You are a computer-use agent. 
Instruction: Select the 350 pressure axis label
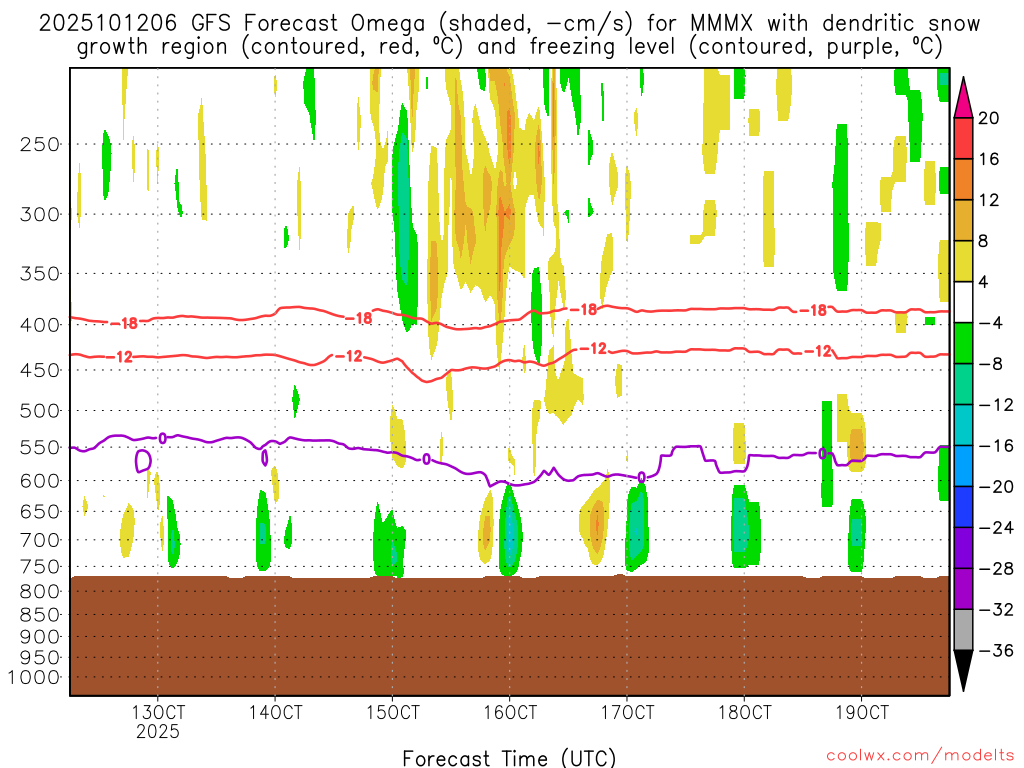point(40,274)
